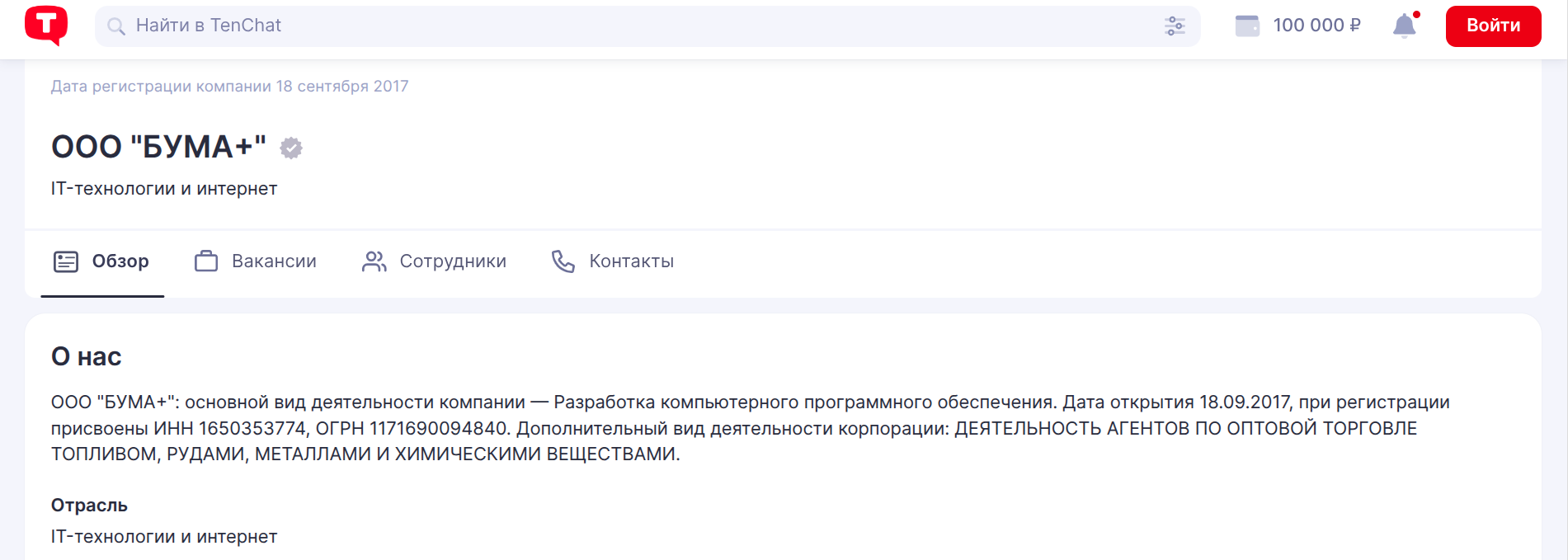
Task: Click the search magnifier icon
Action: tap(116, 26)
